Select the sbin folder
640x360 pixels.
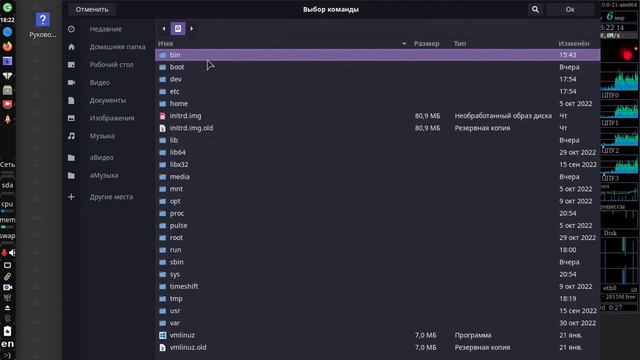pos(378,262)
